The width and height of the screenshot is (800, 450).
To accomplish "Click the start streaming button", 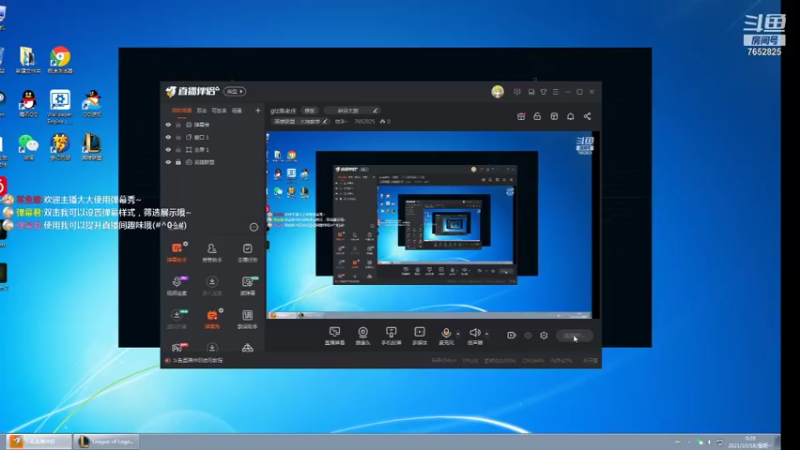I will (574, 335).
